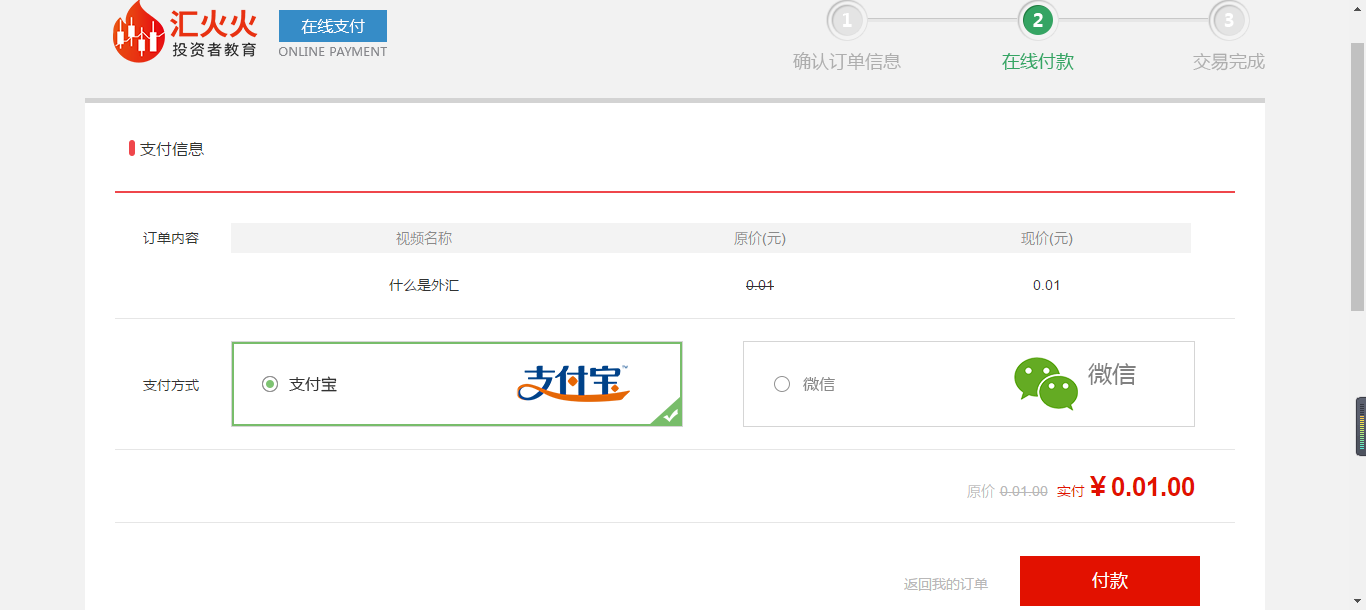Screen dimensions: 1366x610
Task: Click the 什么是外汇 video name
Action: click(x=424, y=285)
